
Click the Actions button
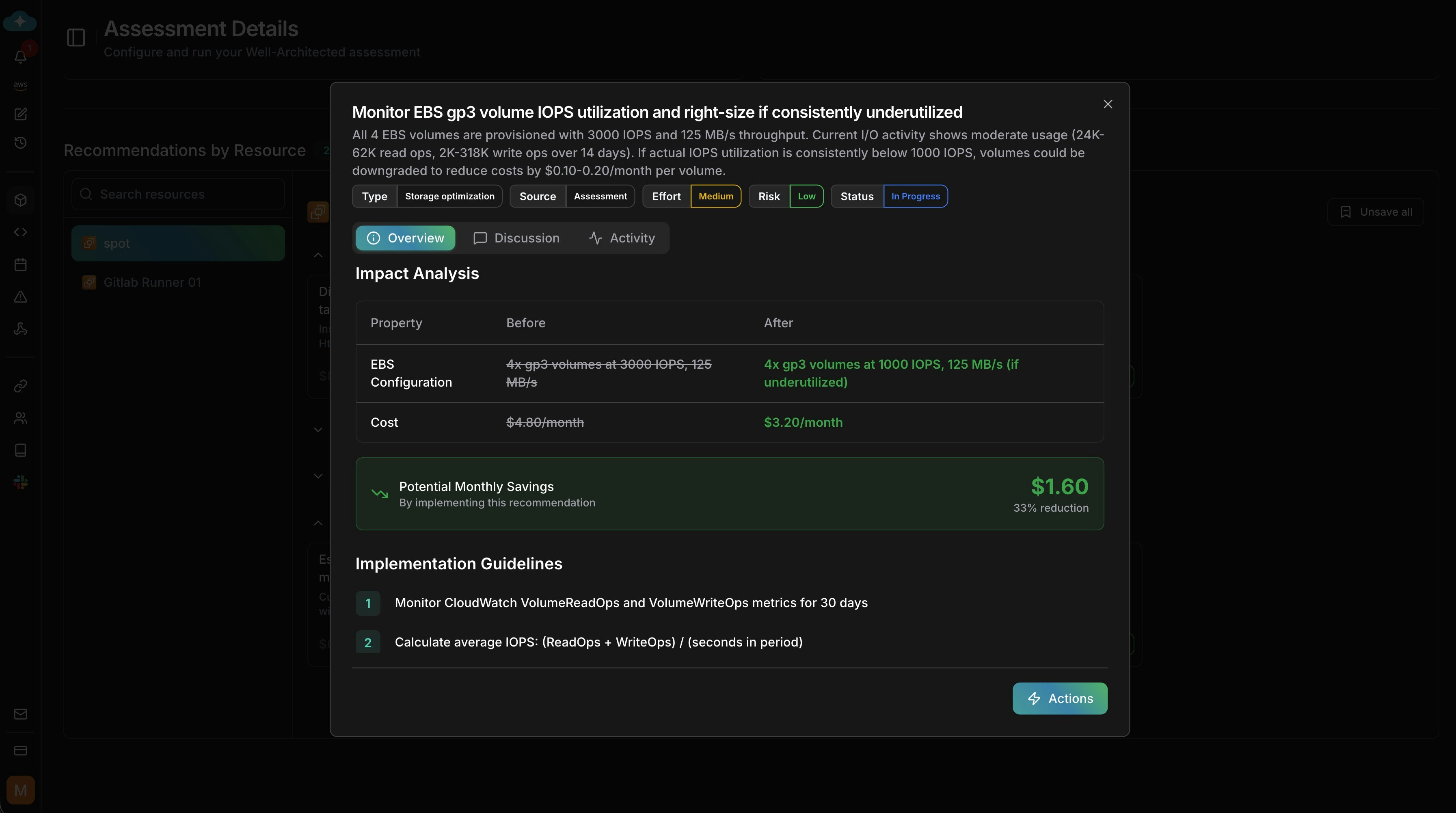1060,698
